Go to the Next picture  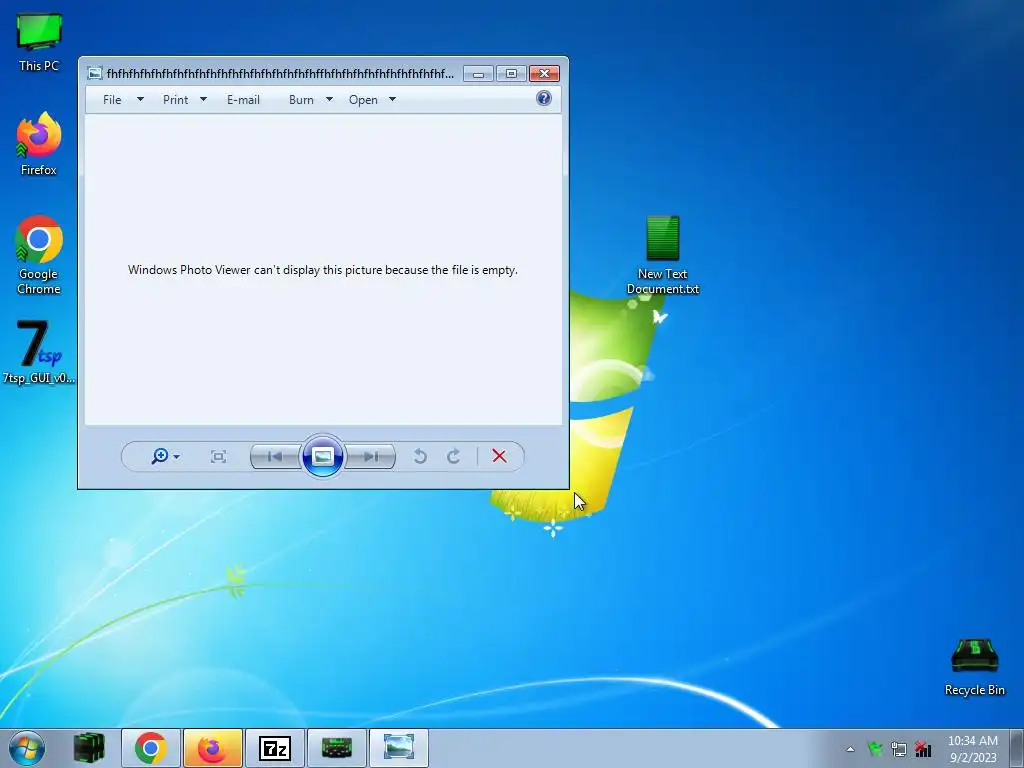coord(370,456)
